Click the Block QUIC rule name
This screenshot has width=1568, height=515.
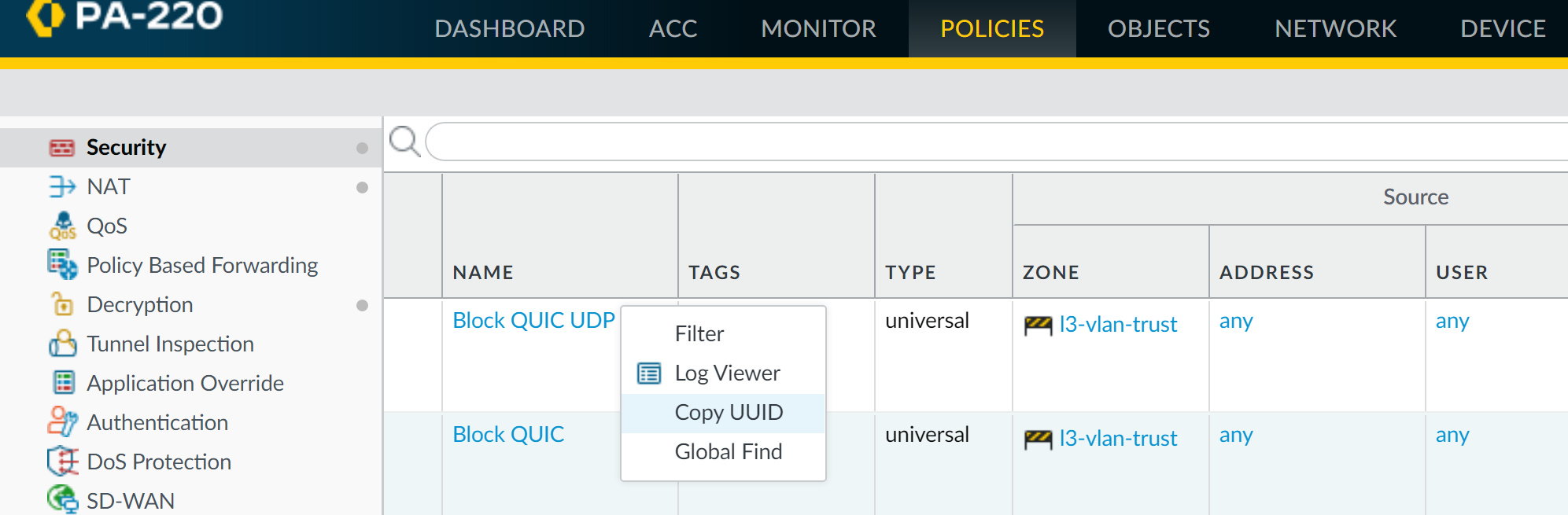508,435
